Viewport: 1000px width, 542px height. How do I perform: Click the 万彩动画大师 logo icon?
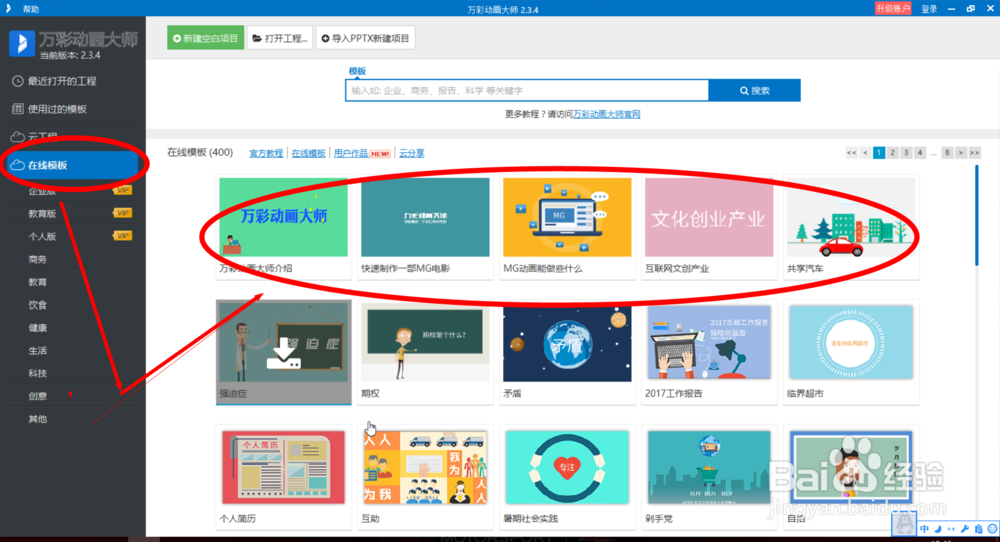click(x=22, y=44)
